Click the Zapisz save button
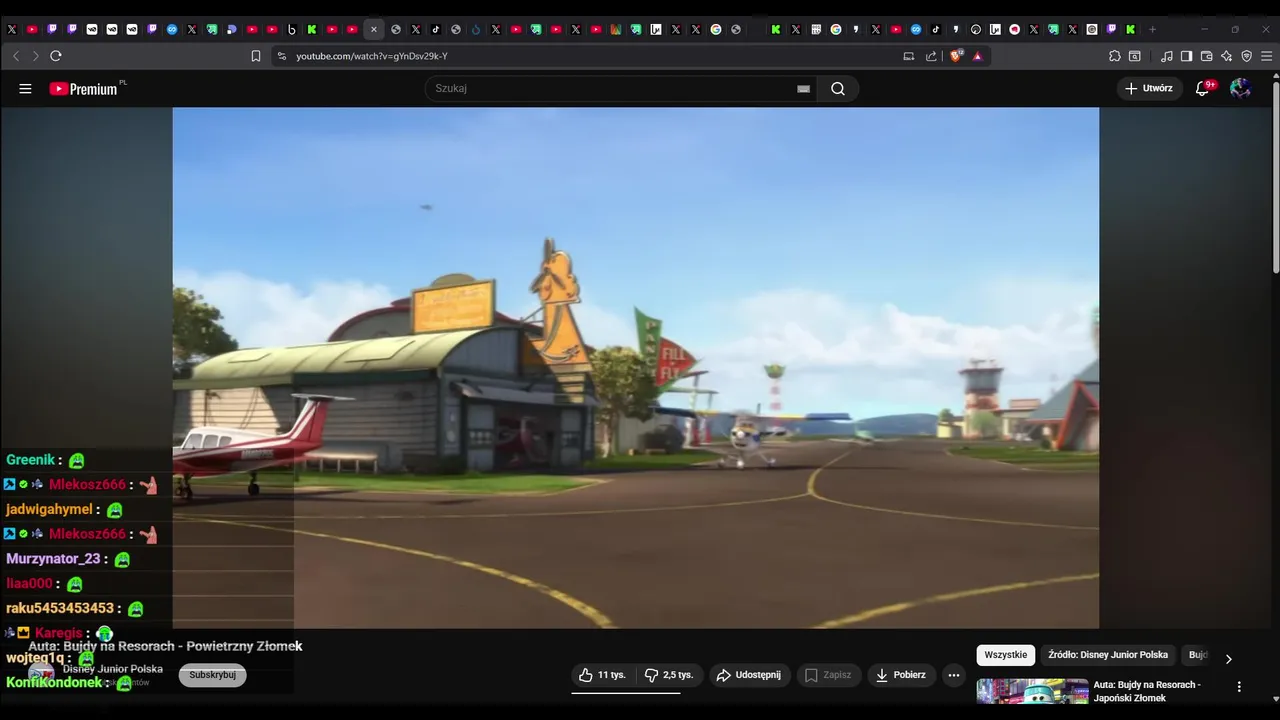 [828, 675]
